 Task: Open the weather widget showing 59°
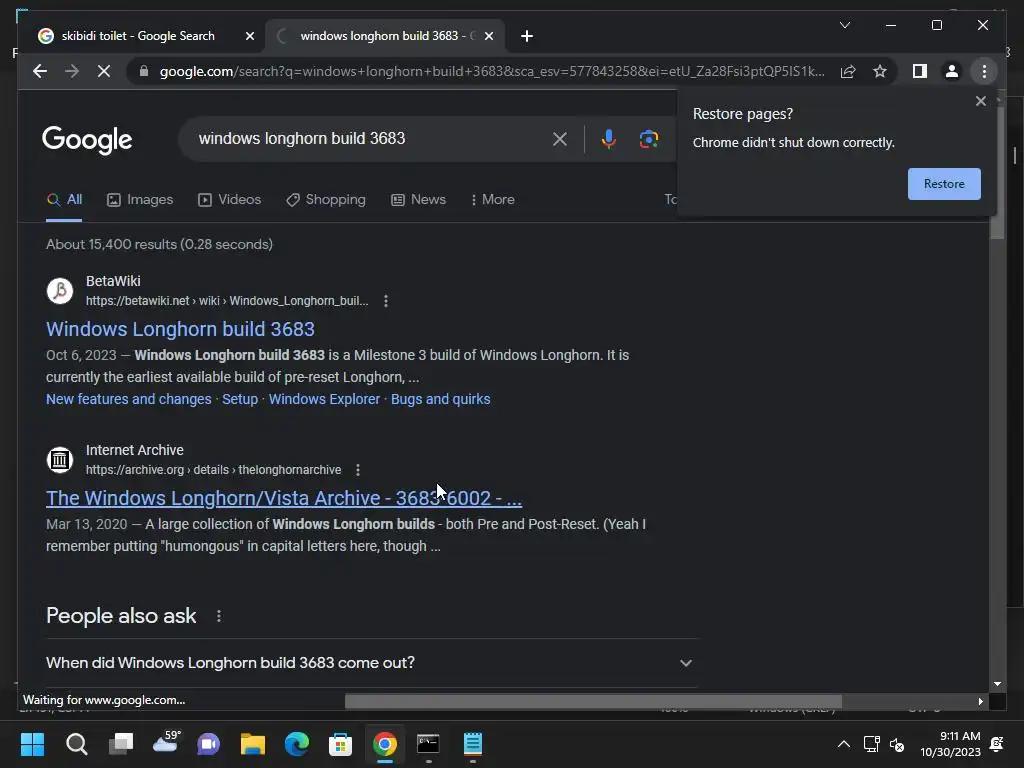165,743
